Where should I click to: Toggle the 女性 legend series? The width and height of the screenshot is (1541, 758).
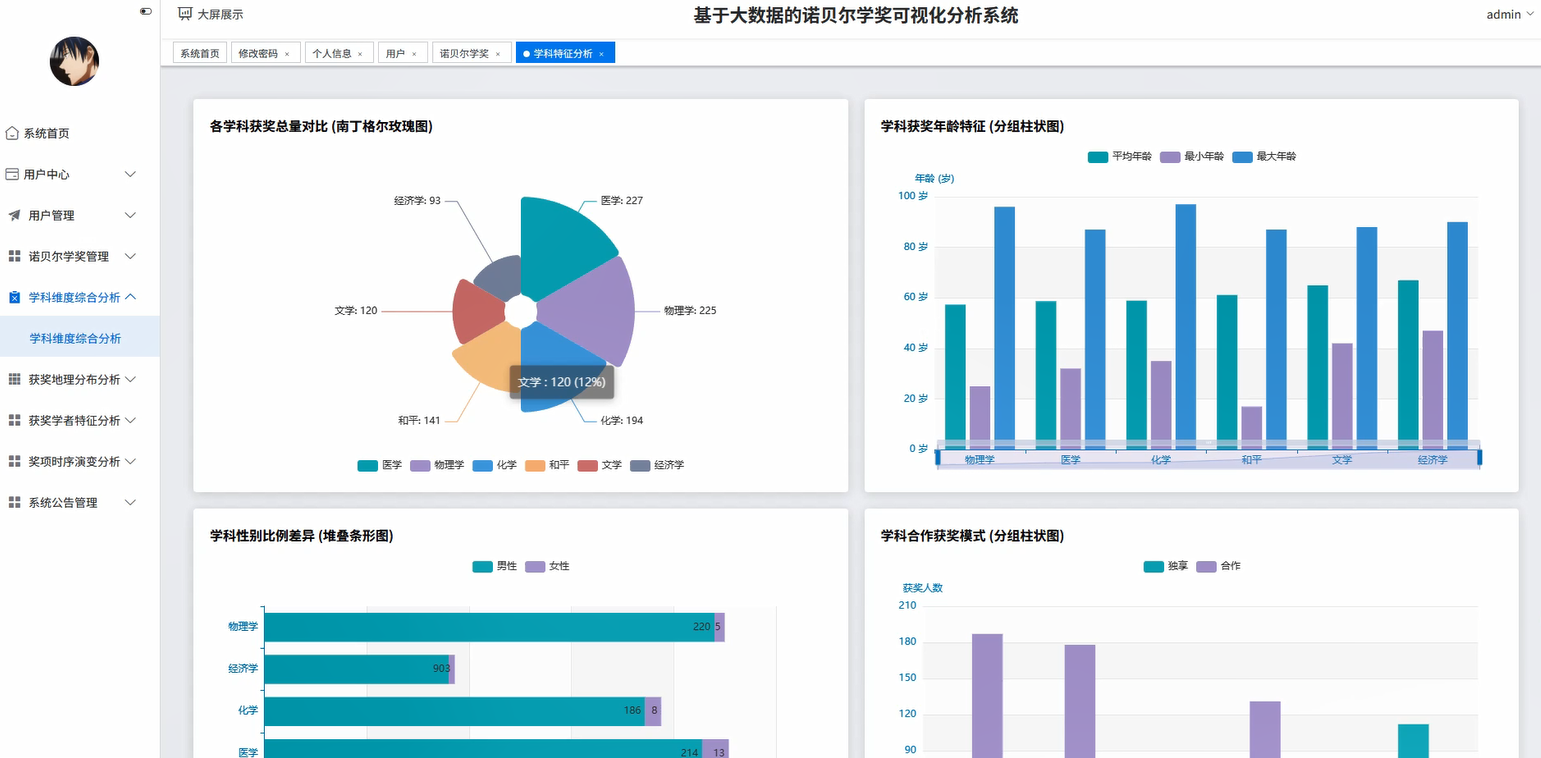click(547, 566)
